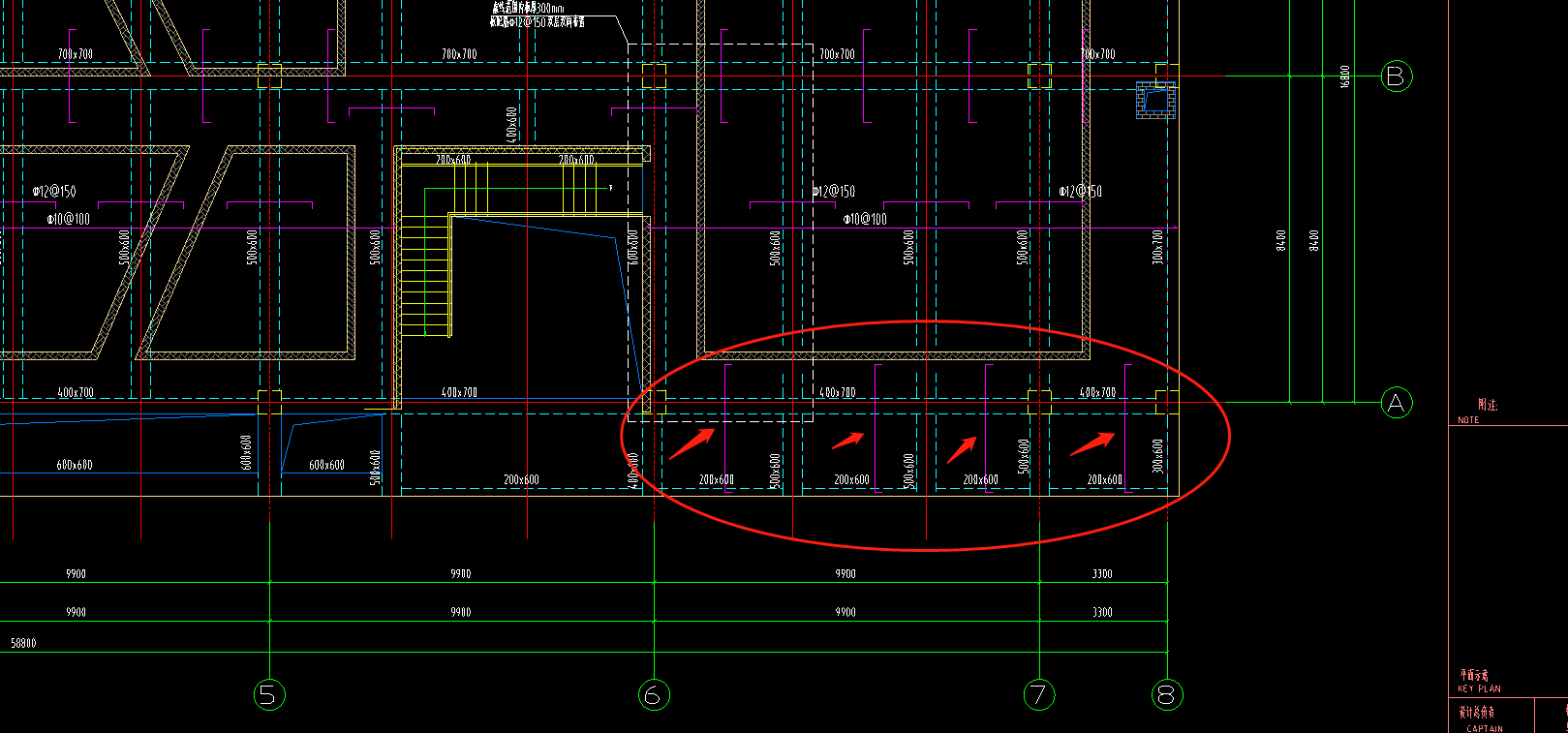Select the axis bubble labeled B
The height and width of the screenshot is (733, 1568).
1396,76
